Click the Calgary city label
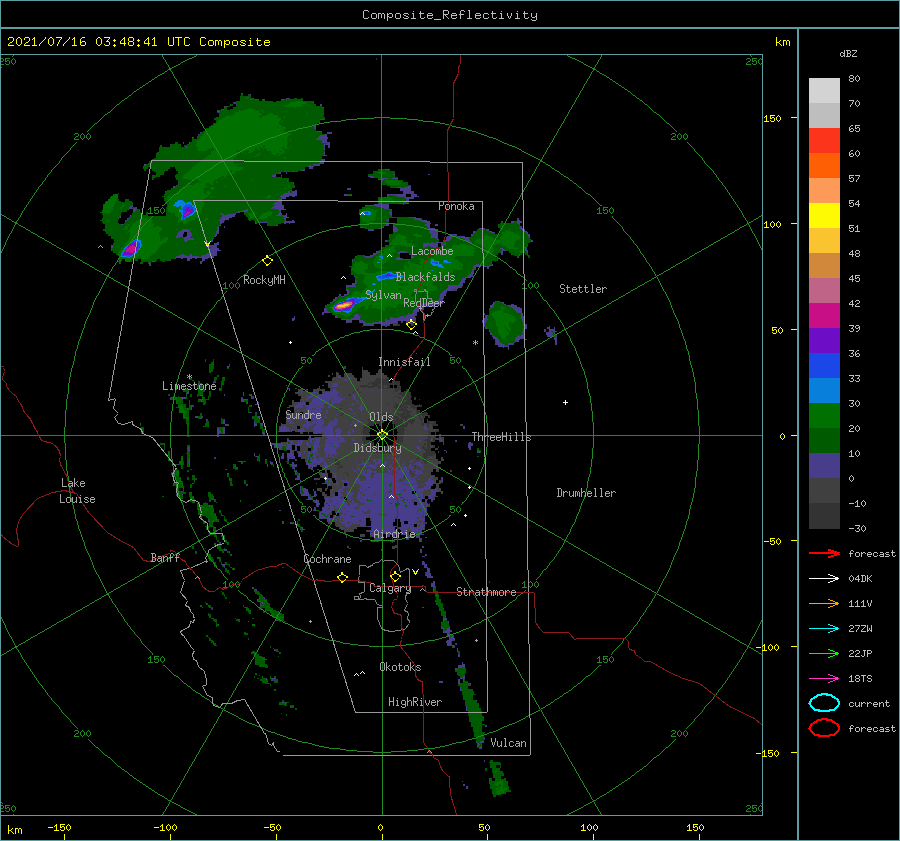This screenshot has height=841, width=900. coord(390,588)
